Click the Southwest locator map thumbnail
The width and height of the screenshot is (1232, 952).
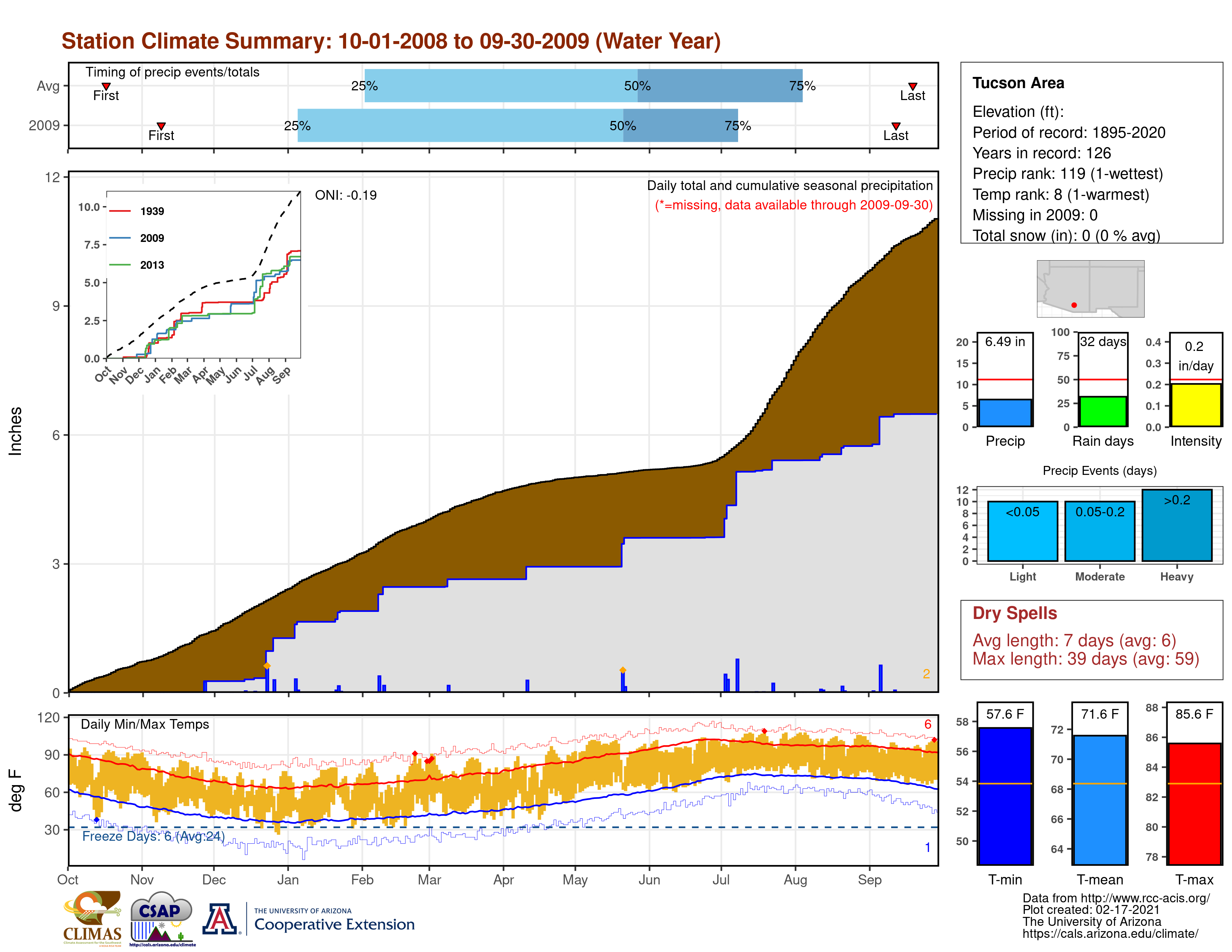[x=1091, y=288]
